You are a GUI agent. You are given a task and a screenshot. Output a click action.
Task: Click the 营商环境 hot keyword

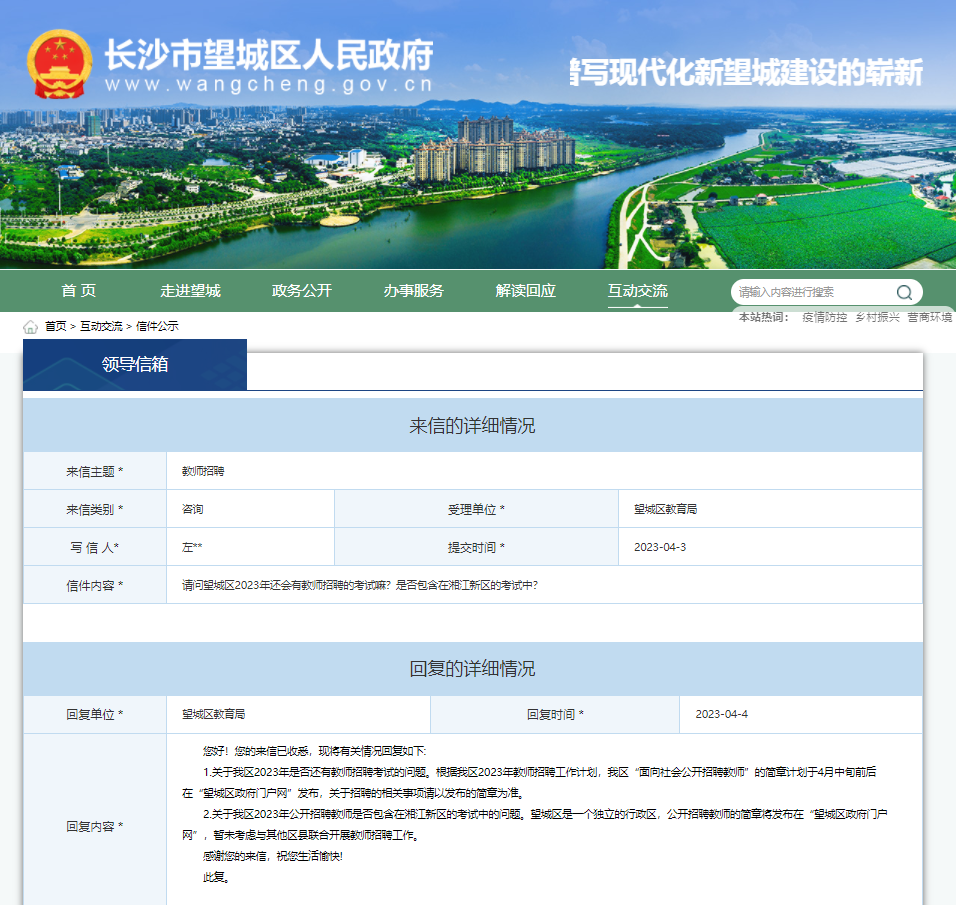pyautogui.click(x=930, y=317)
